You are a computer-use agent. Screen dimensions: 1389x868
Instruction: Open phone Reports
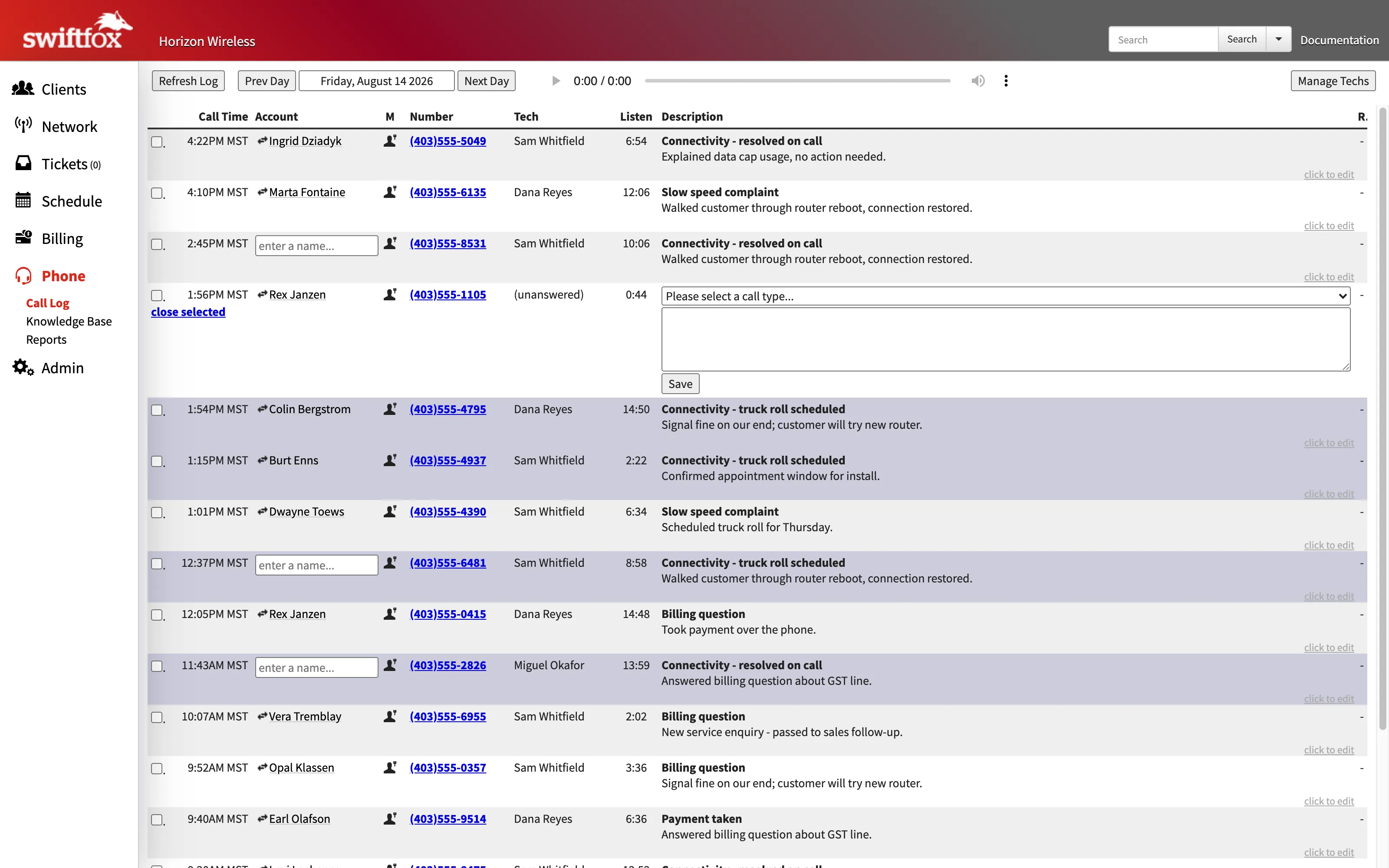click(x=46, y=339)
